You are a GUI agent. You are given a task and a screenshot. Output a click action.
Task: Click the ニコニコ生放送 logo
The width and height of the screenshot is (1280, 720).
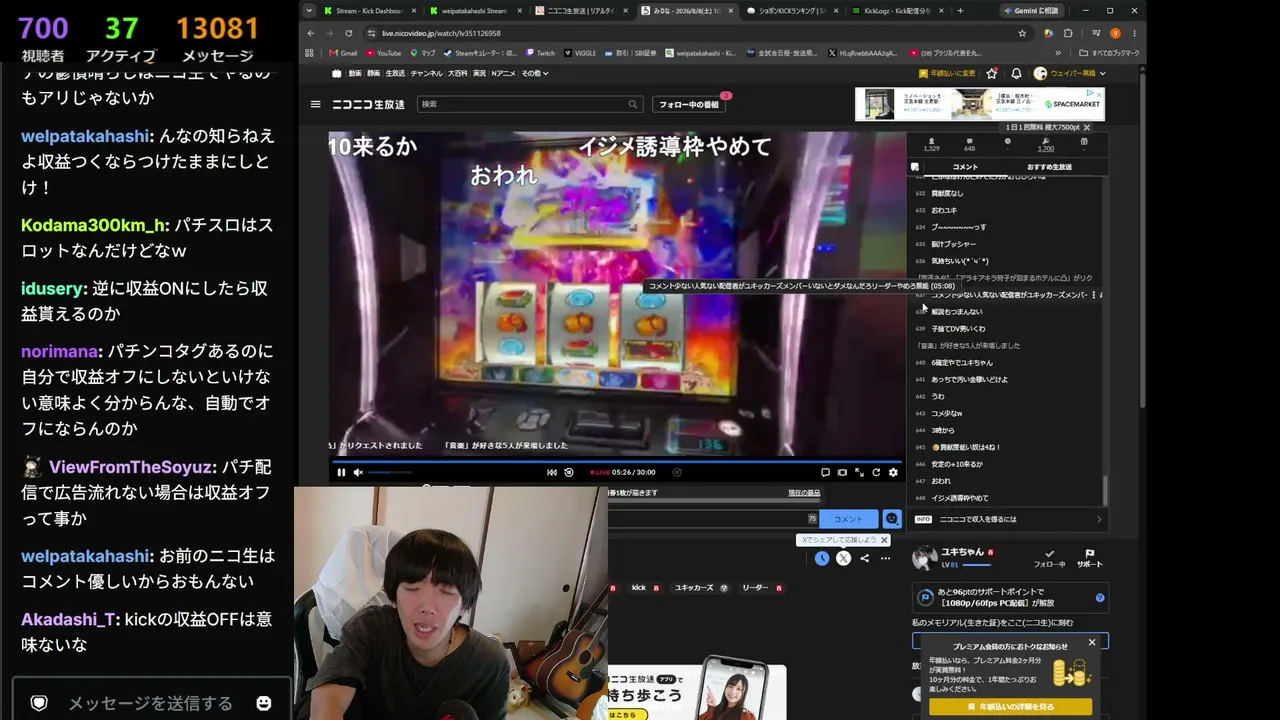(368, 104)
